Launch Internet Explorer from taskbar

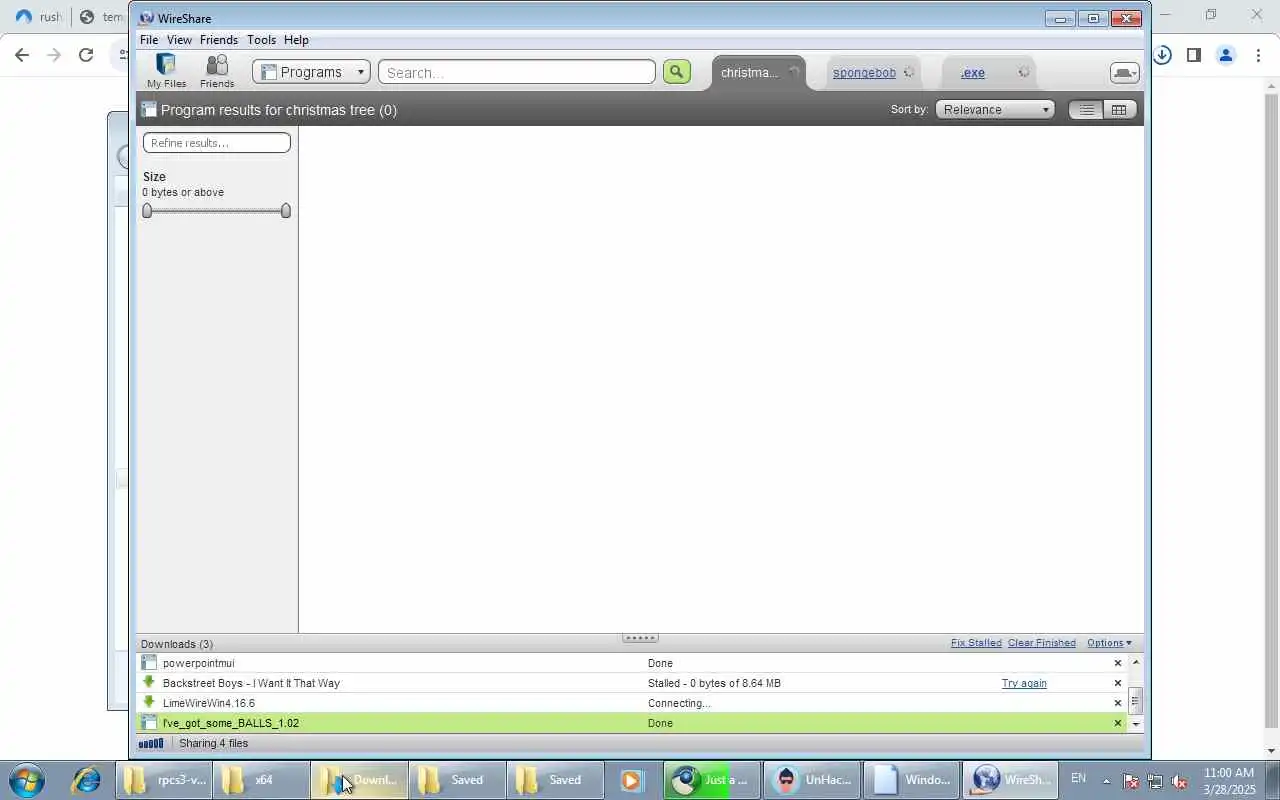tap(85, 780)
